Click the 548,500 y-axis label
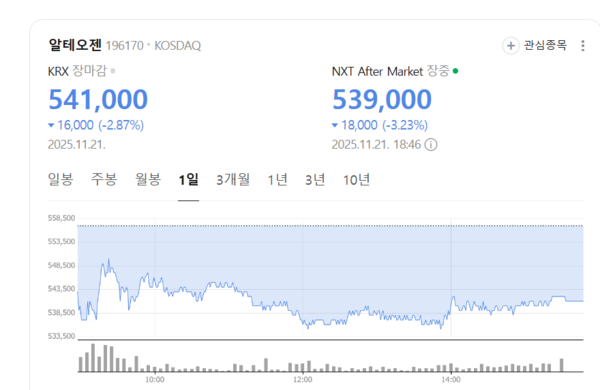This screenshot has width=600, height=390. pyautogui.click(x=61, y=266)
